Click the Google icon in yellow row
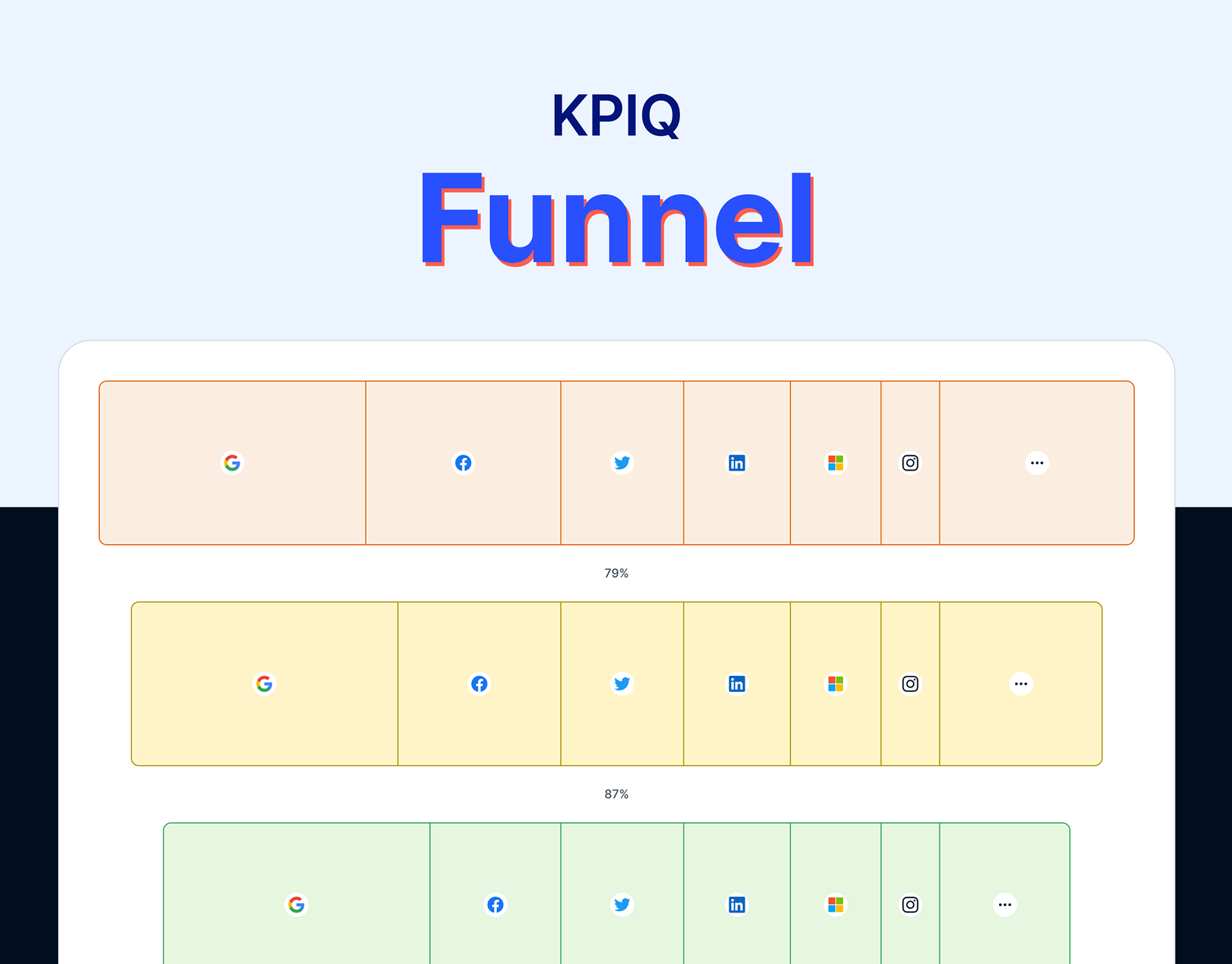The width and height of the screenshot is (1232, 964). point(265,684)
